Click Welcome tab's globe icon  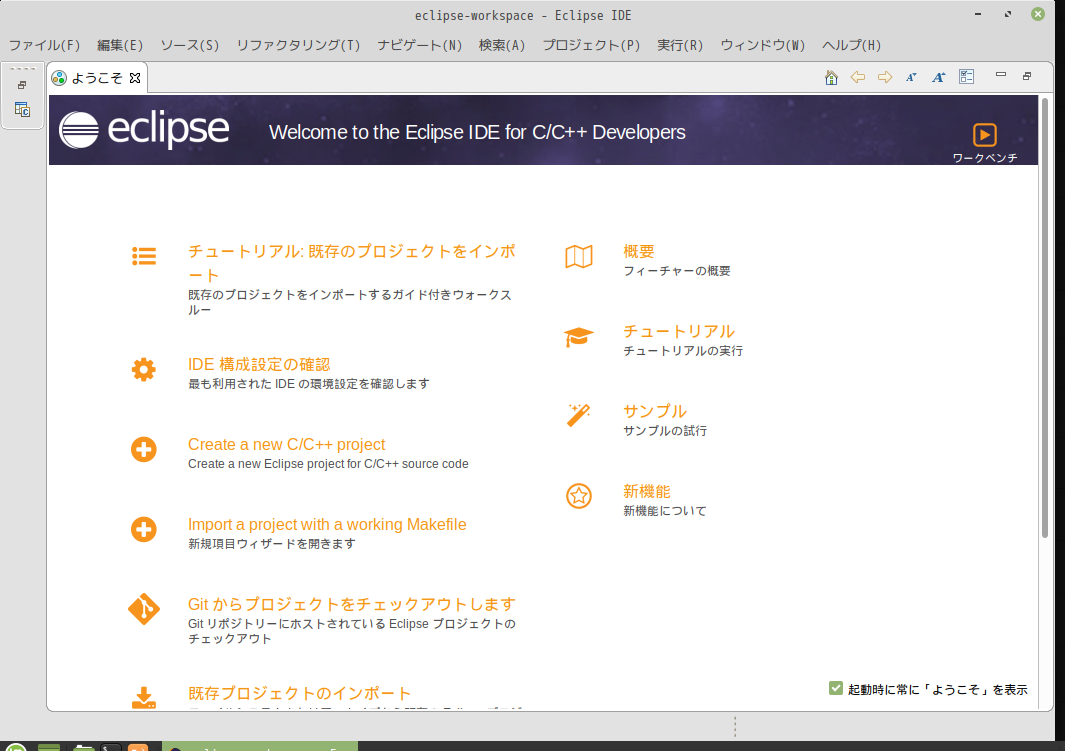click(59, 79)
